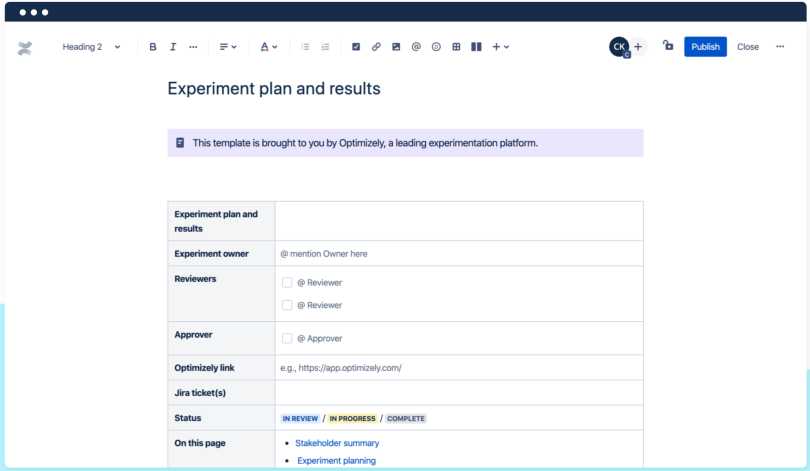
Task: Insert a column layout
Action: [476, 47]
